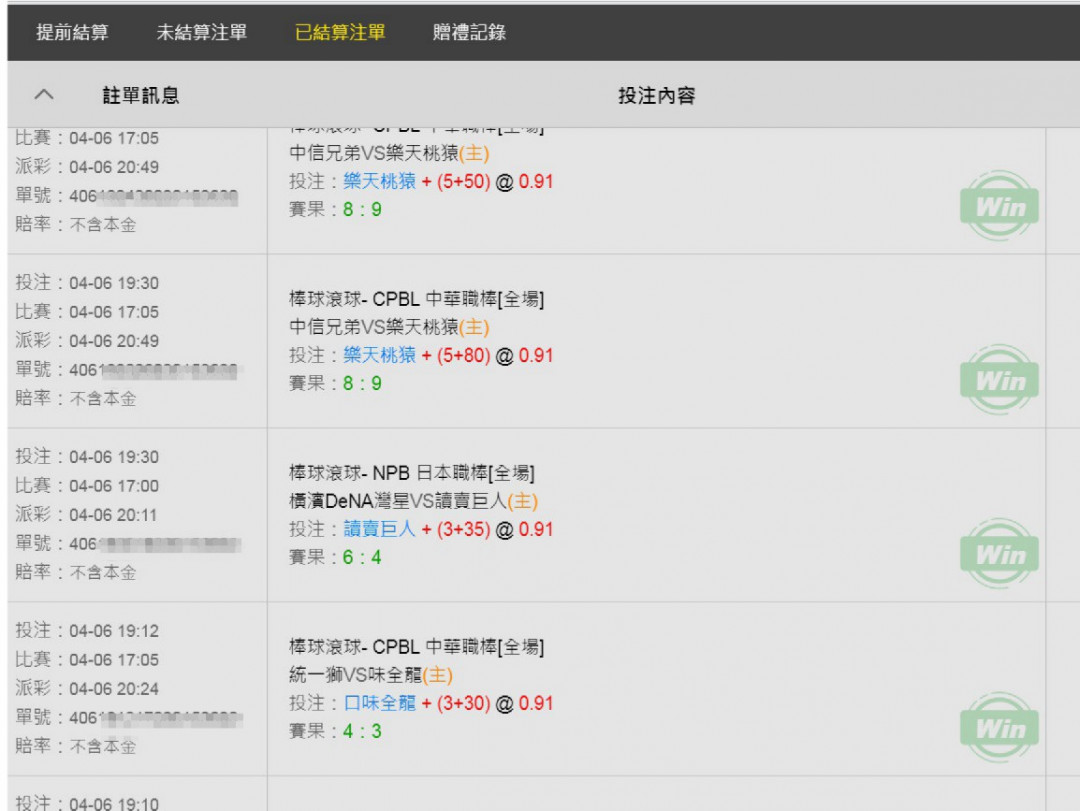Select handicap text (3+35)
This screenshot has height=811, width=1080.
point(464,529)
